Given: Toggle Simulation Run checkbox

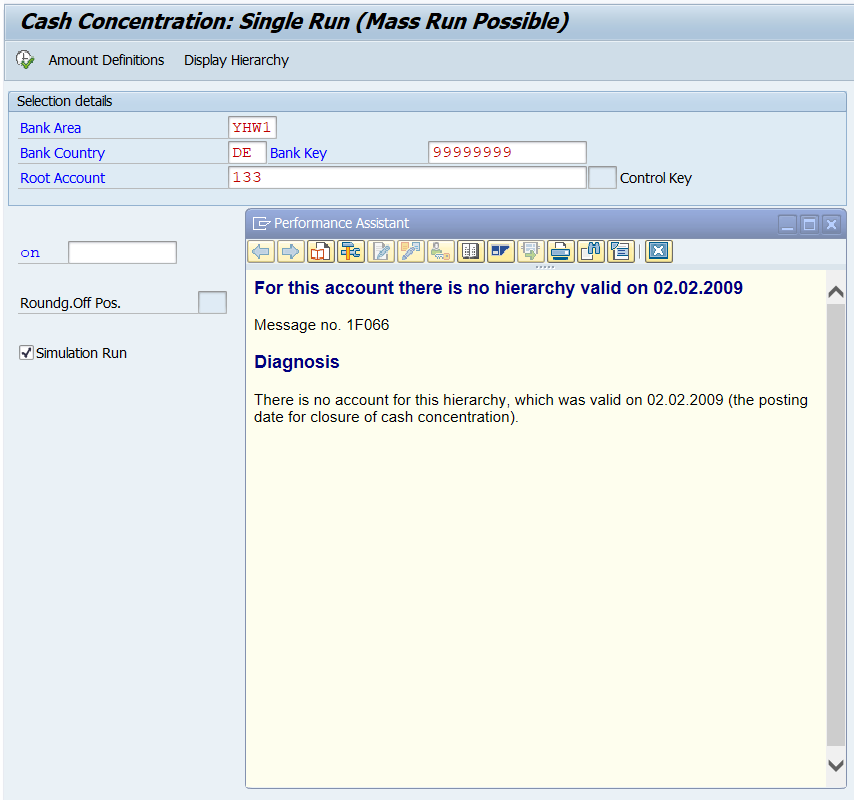Looking at the screenshot, I should coord(26,353).
